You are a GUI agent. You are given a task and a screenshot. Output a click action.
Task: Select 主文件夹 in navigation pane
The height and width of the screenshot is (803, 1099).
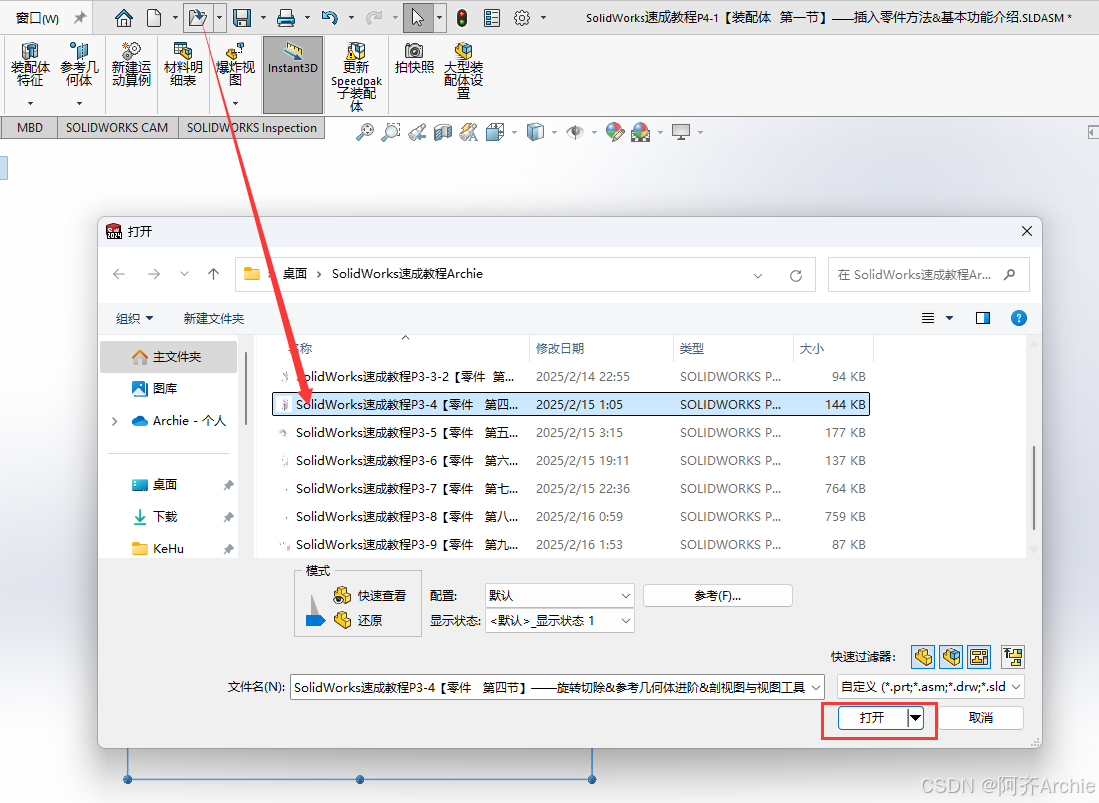[x=168, y=357]
